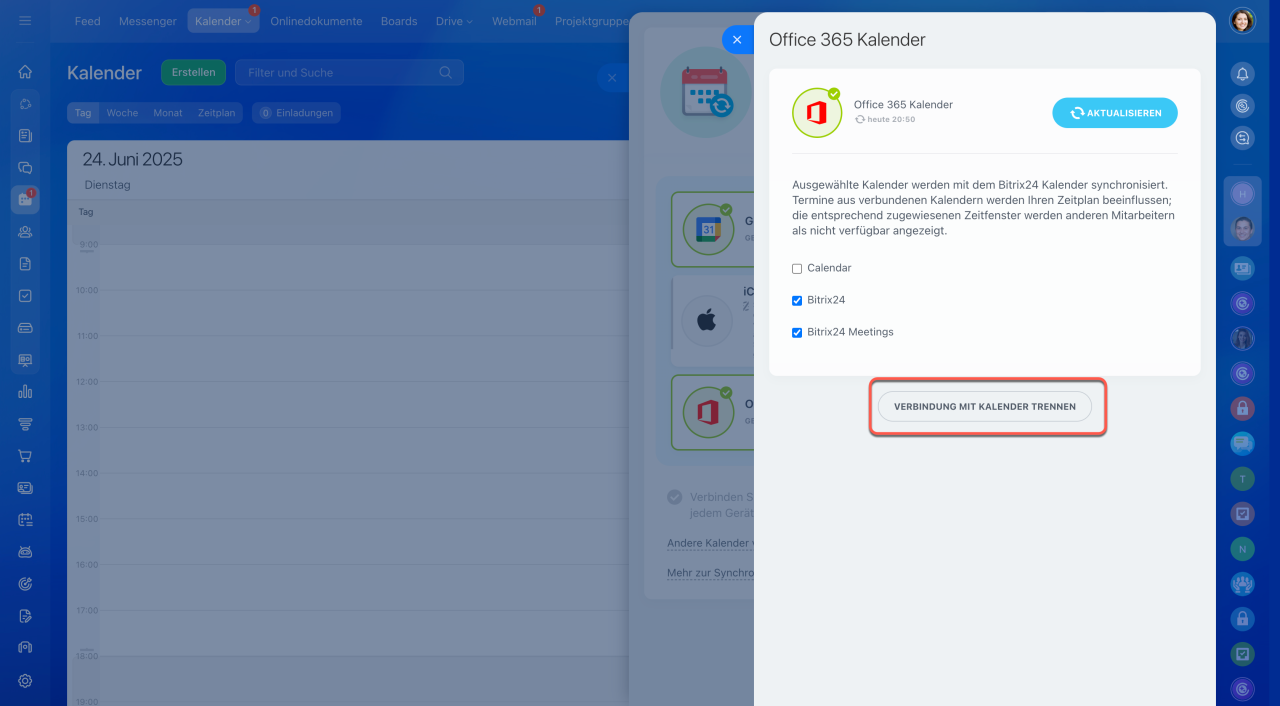1280x706 pixels.
Task: Expand the Drive menu dropdown
Action: (469, 22)
